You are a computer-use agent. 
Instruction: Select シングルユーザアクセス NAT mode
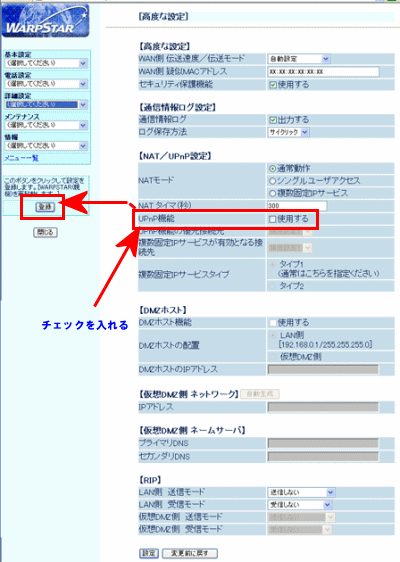272,181
